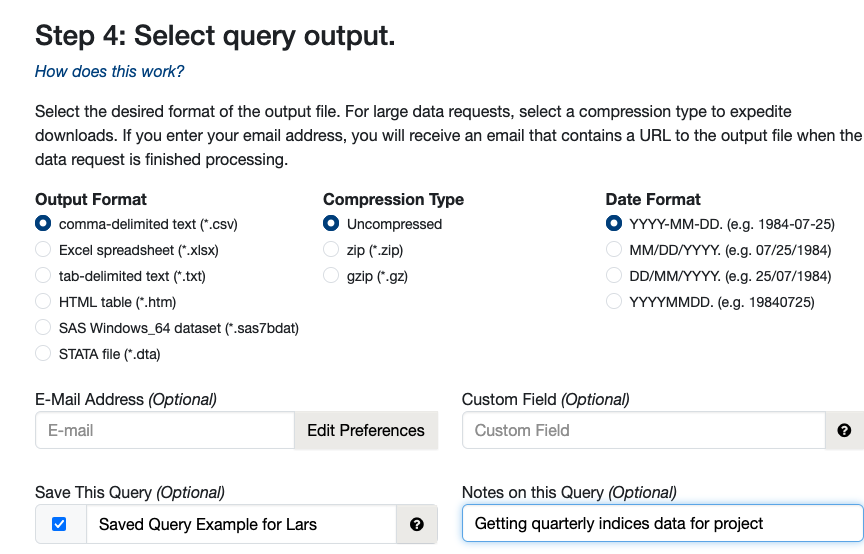Pick SAS Windows_64 dataset format
864x554 pixels.
[43, 328]
